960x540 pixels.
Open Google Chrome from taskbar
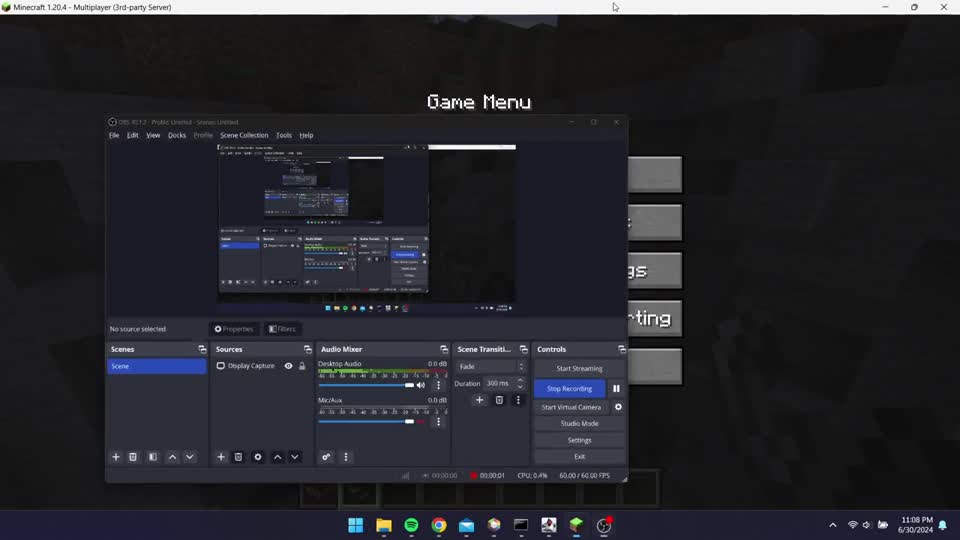(x=439, y=525)
